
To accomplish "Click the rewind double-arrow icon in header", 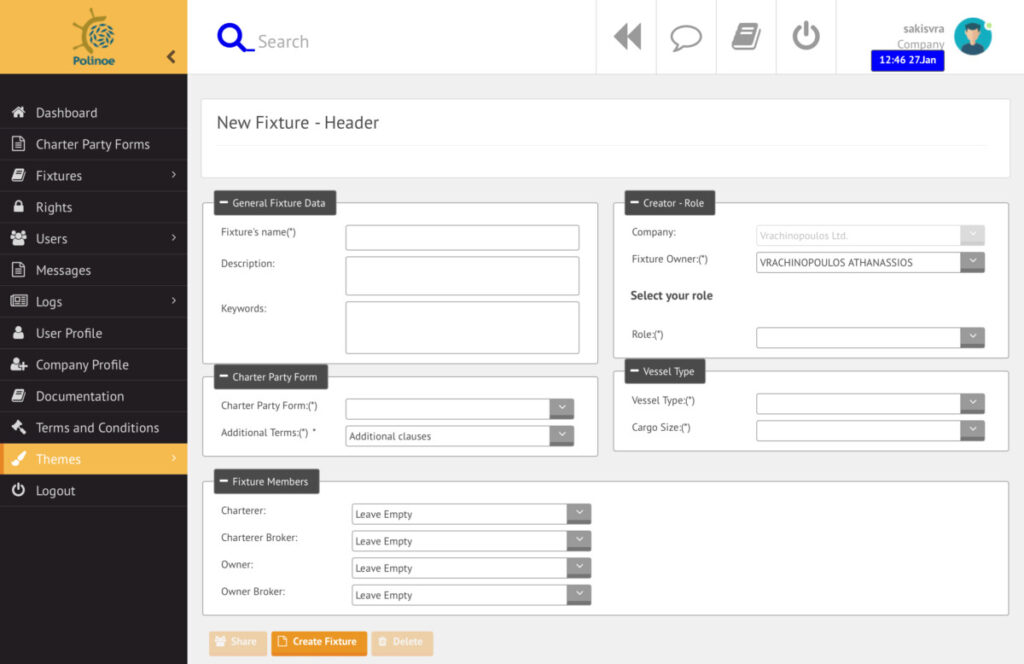I will [x=627, y=37].
